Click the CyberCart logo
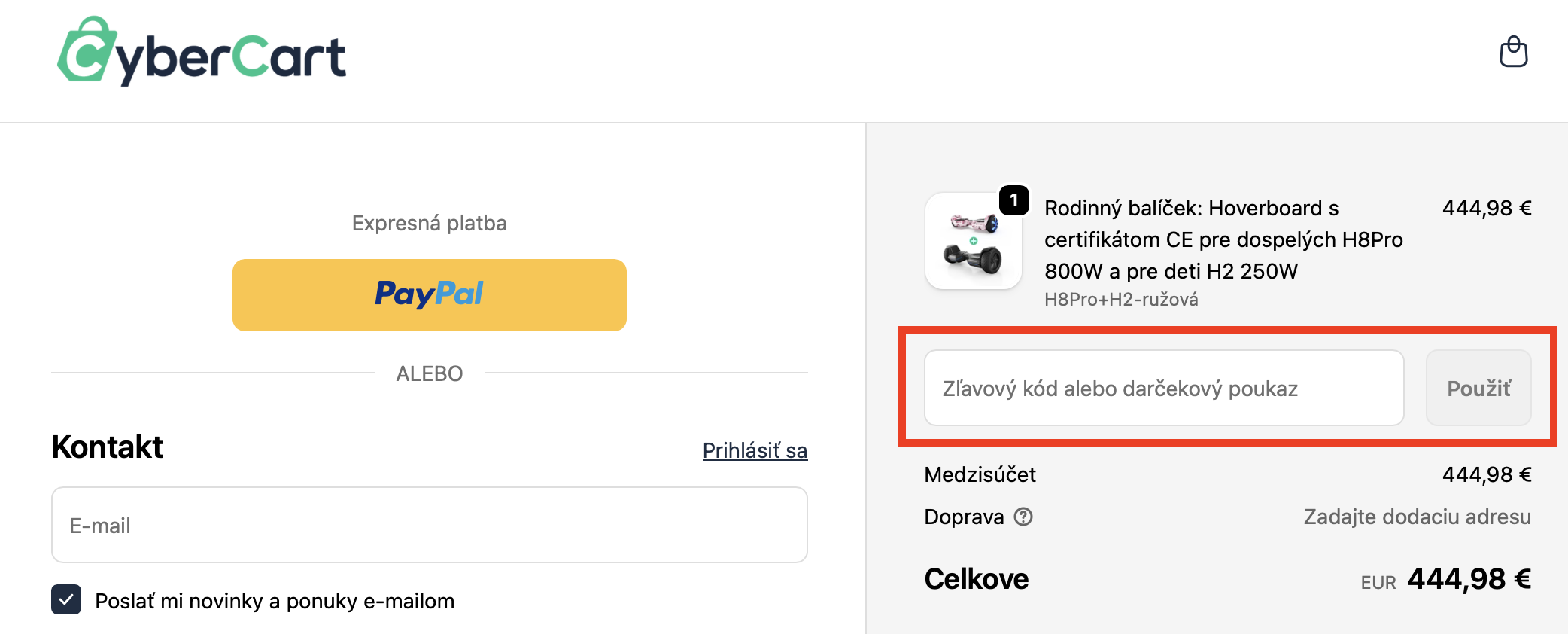Viewport: 1568px width, 634px height. click(x=202, y=52)
